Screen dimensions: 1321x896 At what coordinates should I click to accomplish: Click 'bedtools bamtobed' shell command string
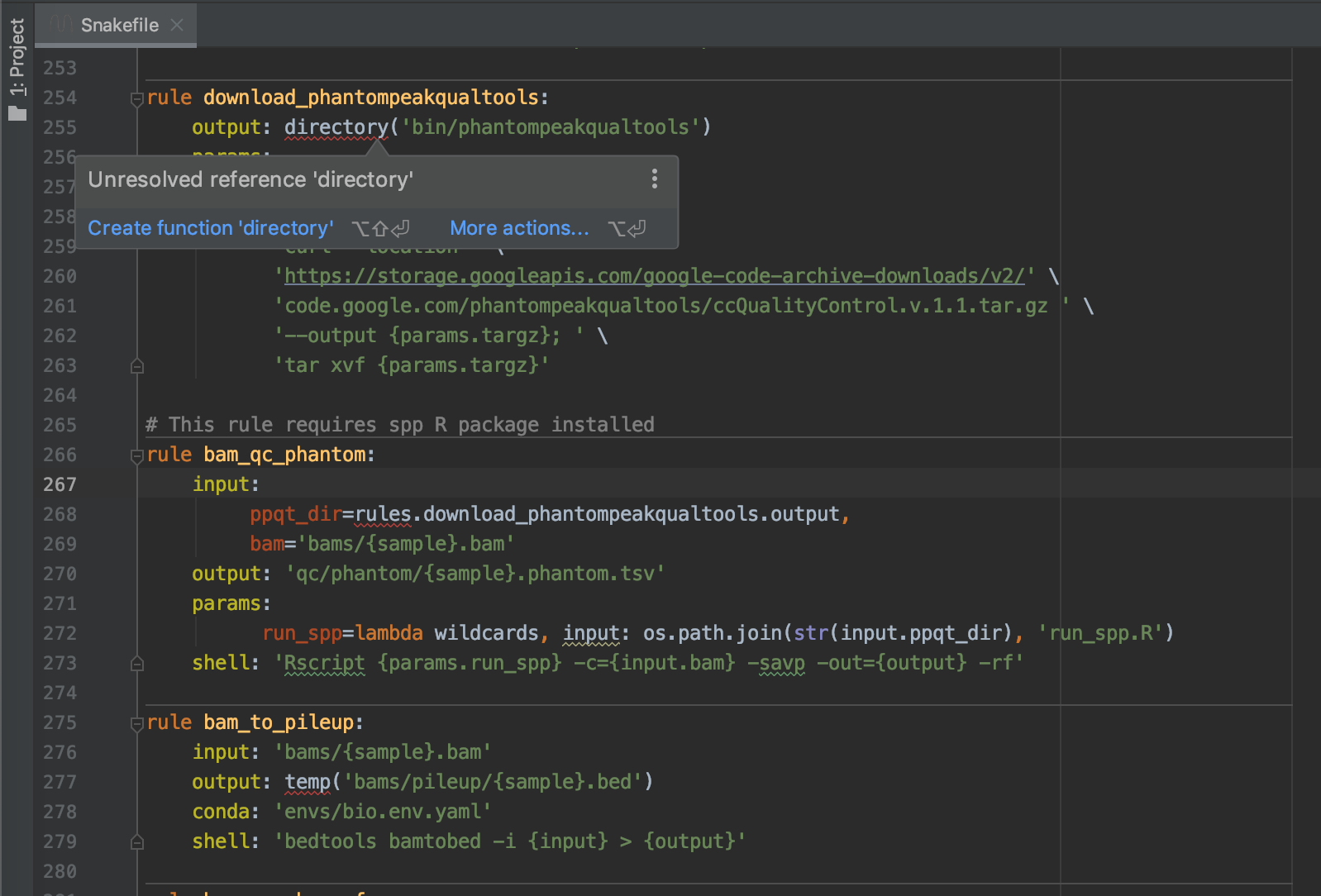tap(510, 841)
